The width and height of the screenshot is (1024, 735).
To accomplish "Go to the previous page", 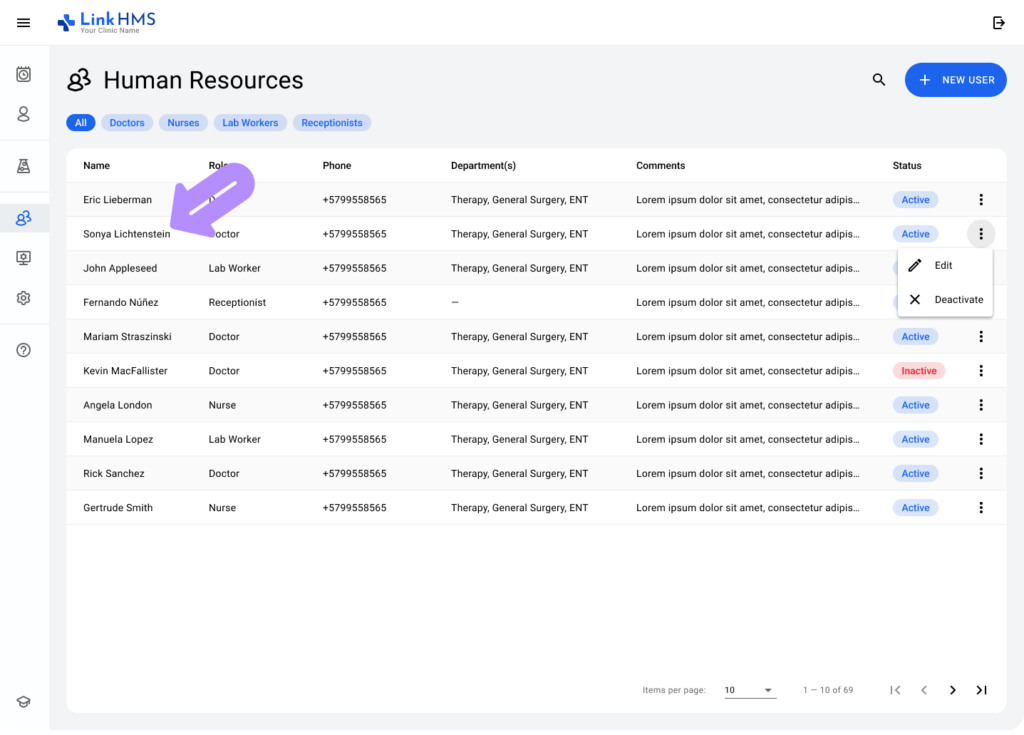I will click(x=924, y=690).
